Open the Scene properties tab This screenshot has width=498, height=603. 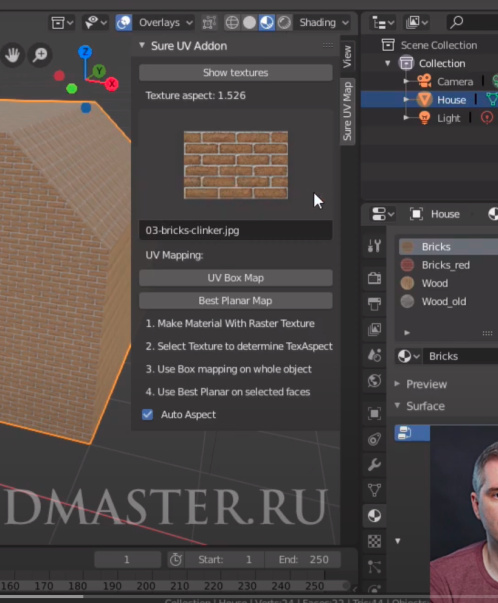(374, 355)
